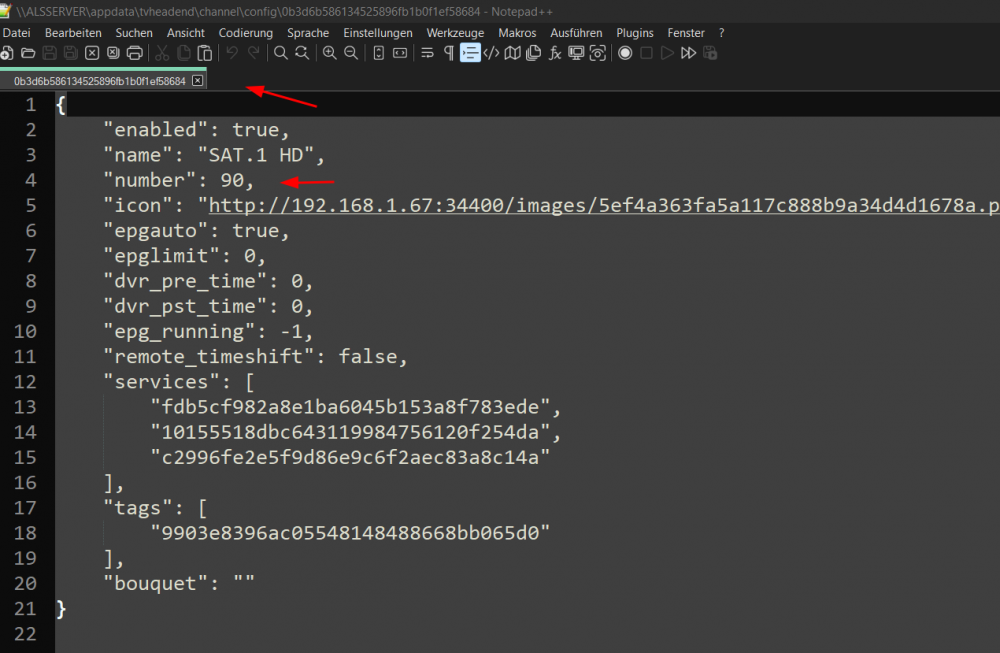Toggle synchronized vertical scrolling icon
Viewport: 1000px width, 653px height.
[x=379, y=53]
